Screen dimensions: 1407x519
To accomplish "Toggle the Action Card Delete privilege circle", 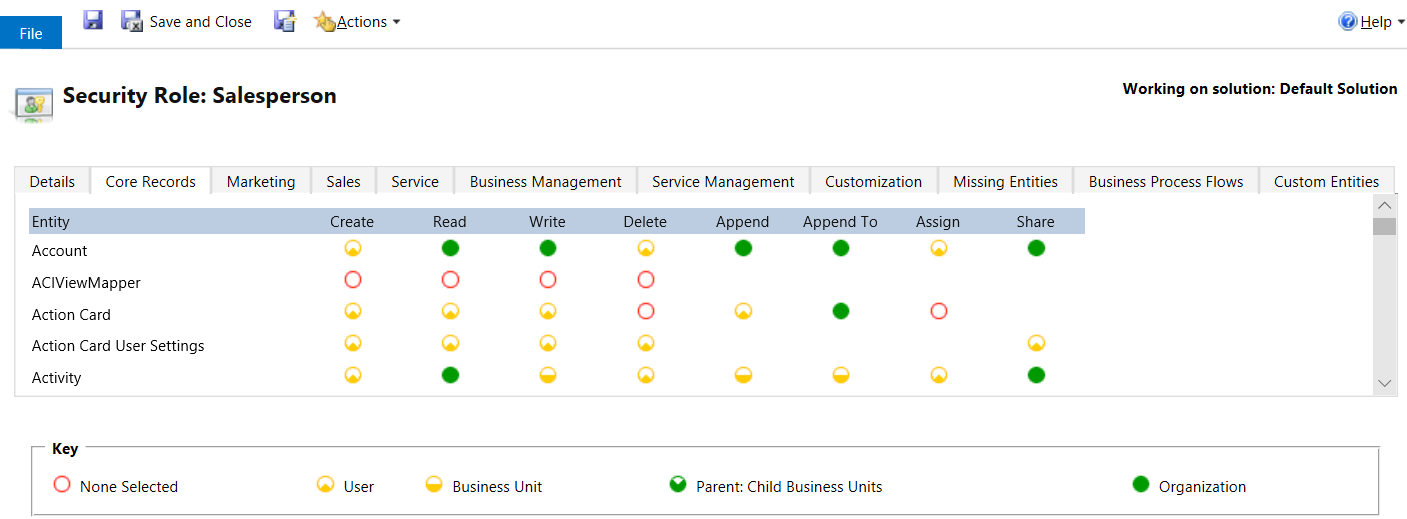I will pyautogui.click(x=645, y=311).
